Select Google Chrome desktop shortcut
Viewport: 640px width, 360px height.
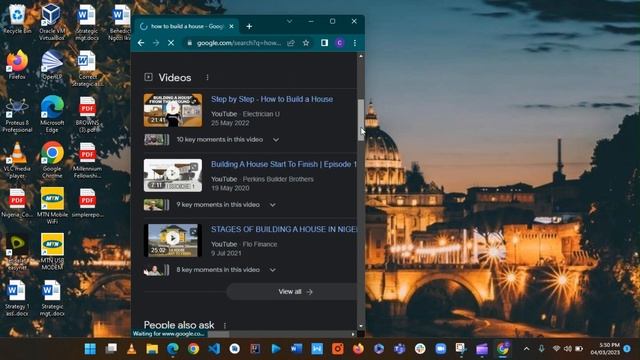(52, 160)
